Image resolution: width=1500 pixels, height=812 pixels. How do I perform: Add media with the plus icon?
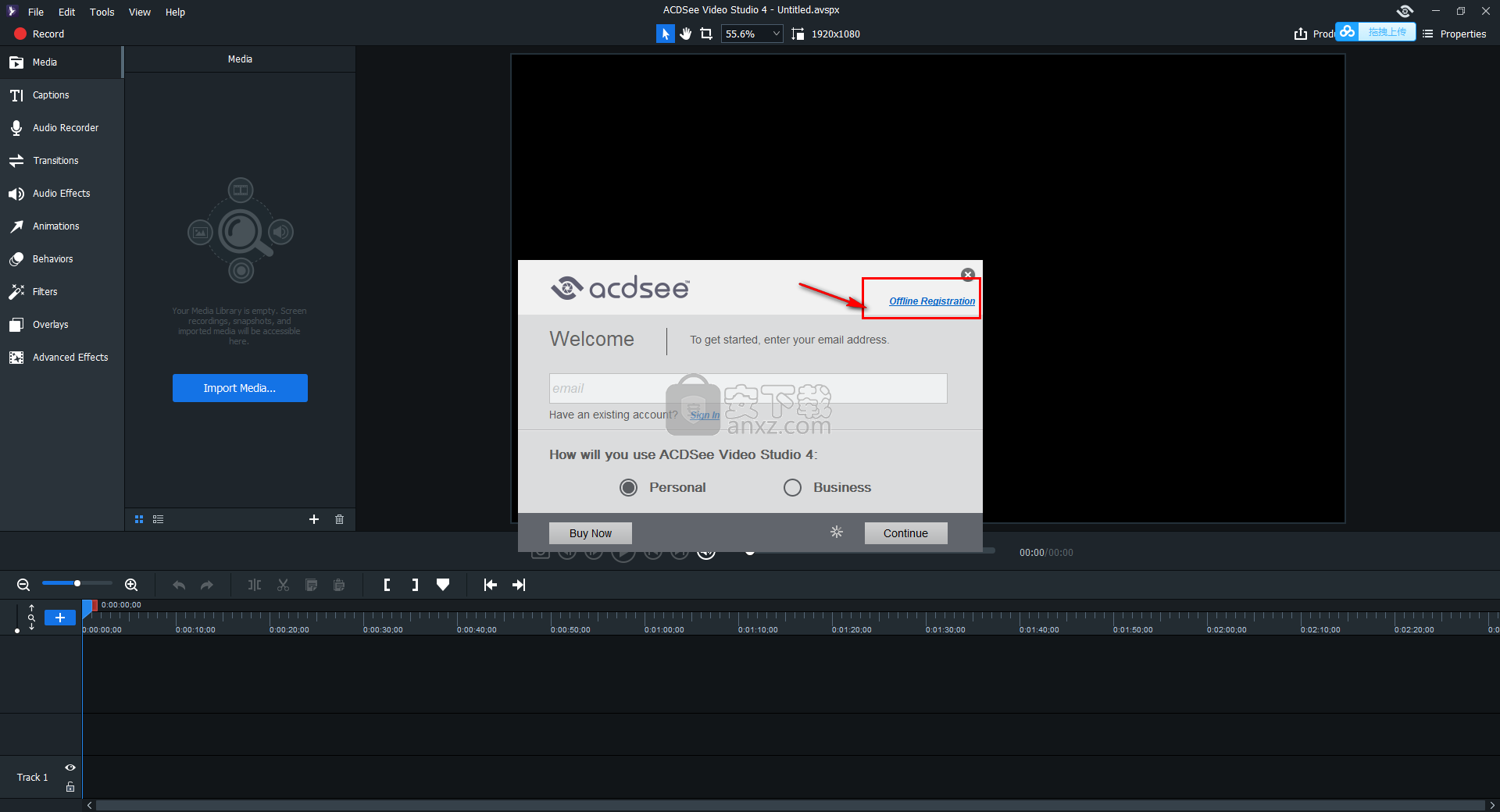coord(314,519)
